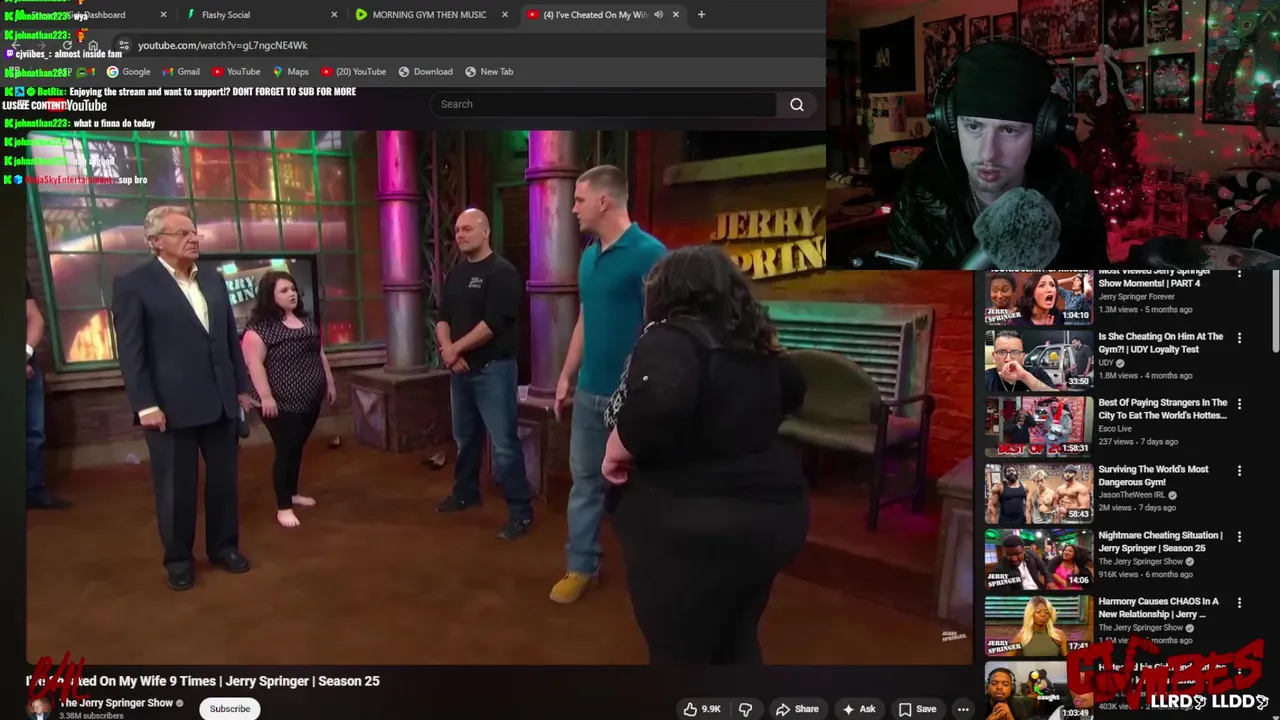1280x720 pixels.
Task: Open the JasonTheWeen IRL channel link
Action: [x=1133, y=495]
